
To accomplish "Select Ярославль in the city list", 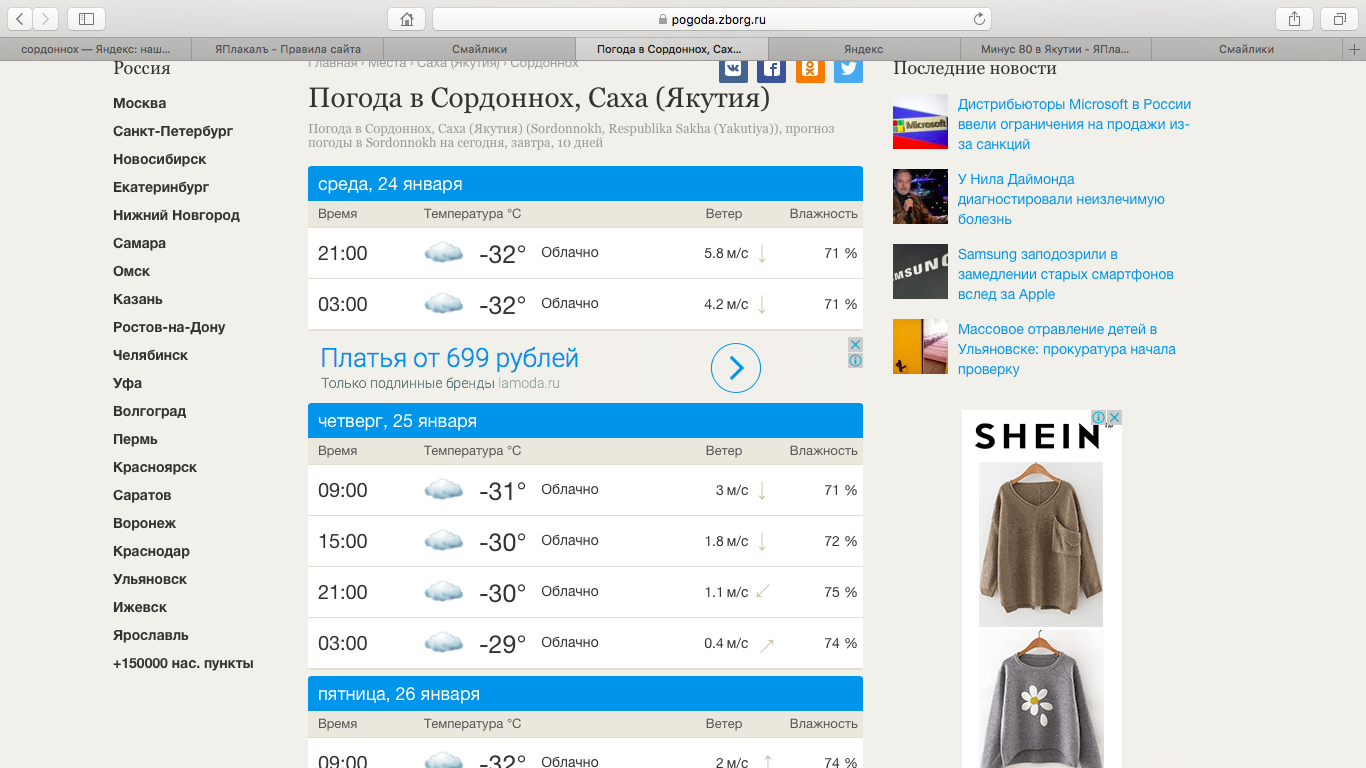I will tap(151, 635).
